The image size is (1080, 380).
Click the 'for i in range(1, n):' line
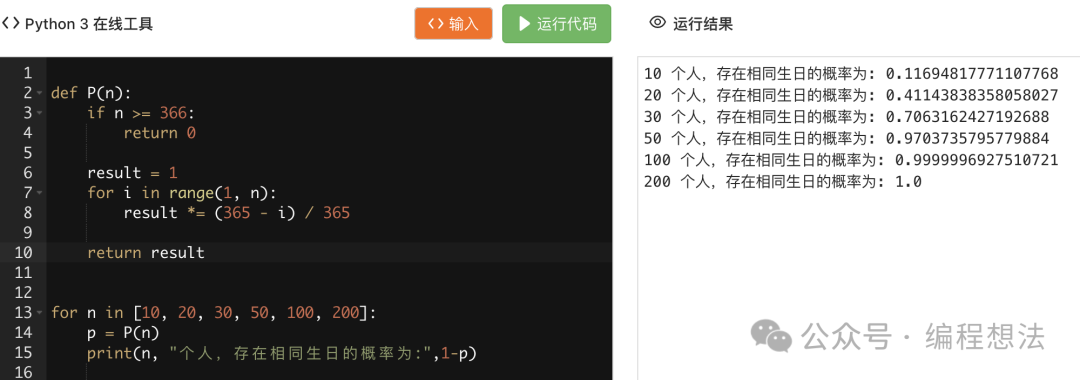(183, 193)
